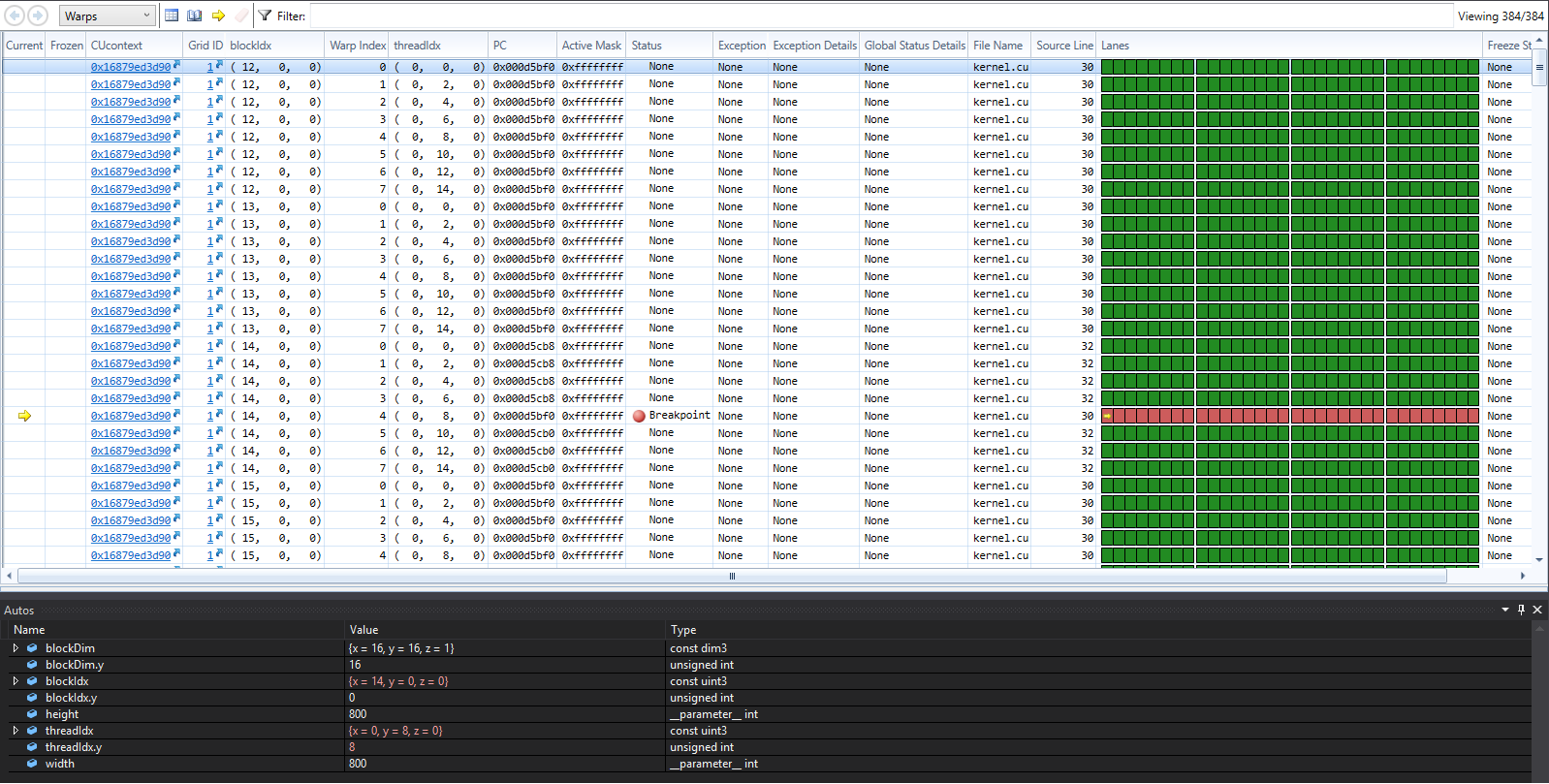The width and height of the screenshot is (1549, 784).
Task: Click the current-warp yellow arrow indicator
Action: click(24, 416)
